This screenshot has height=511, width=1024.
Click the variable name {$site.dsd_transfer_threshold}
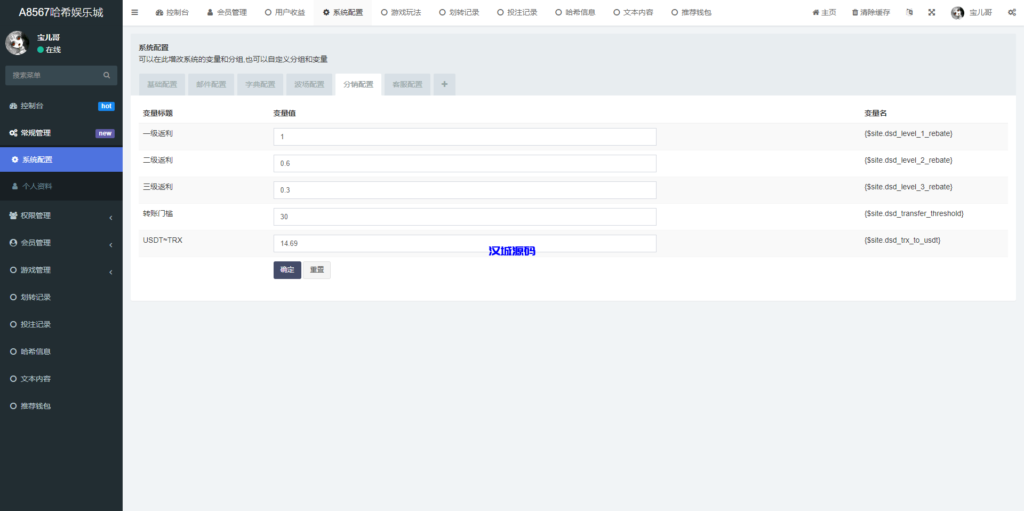coord(914,213)
